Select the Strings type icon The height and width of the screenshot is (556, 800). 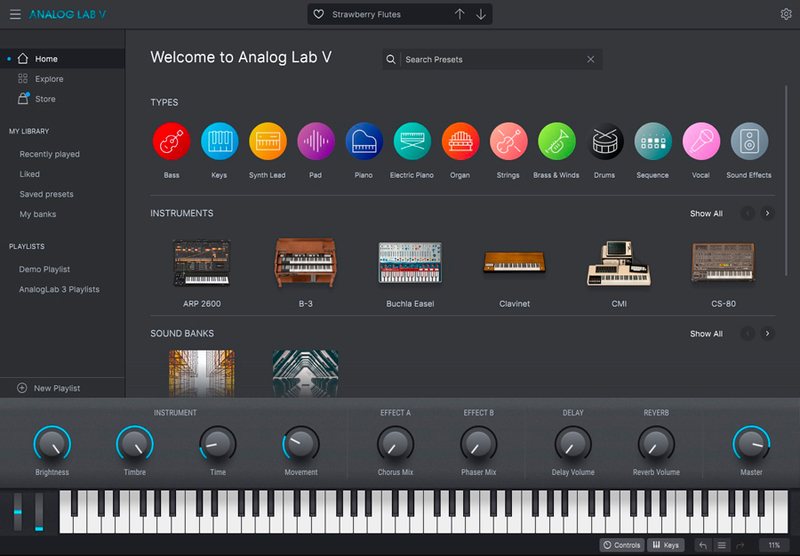(x=508, y=141)
